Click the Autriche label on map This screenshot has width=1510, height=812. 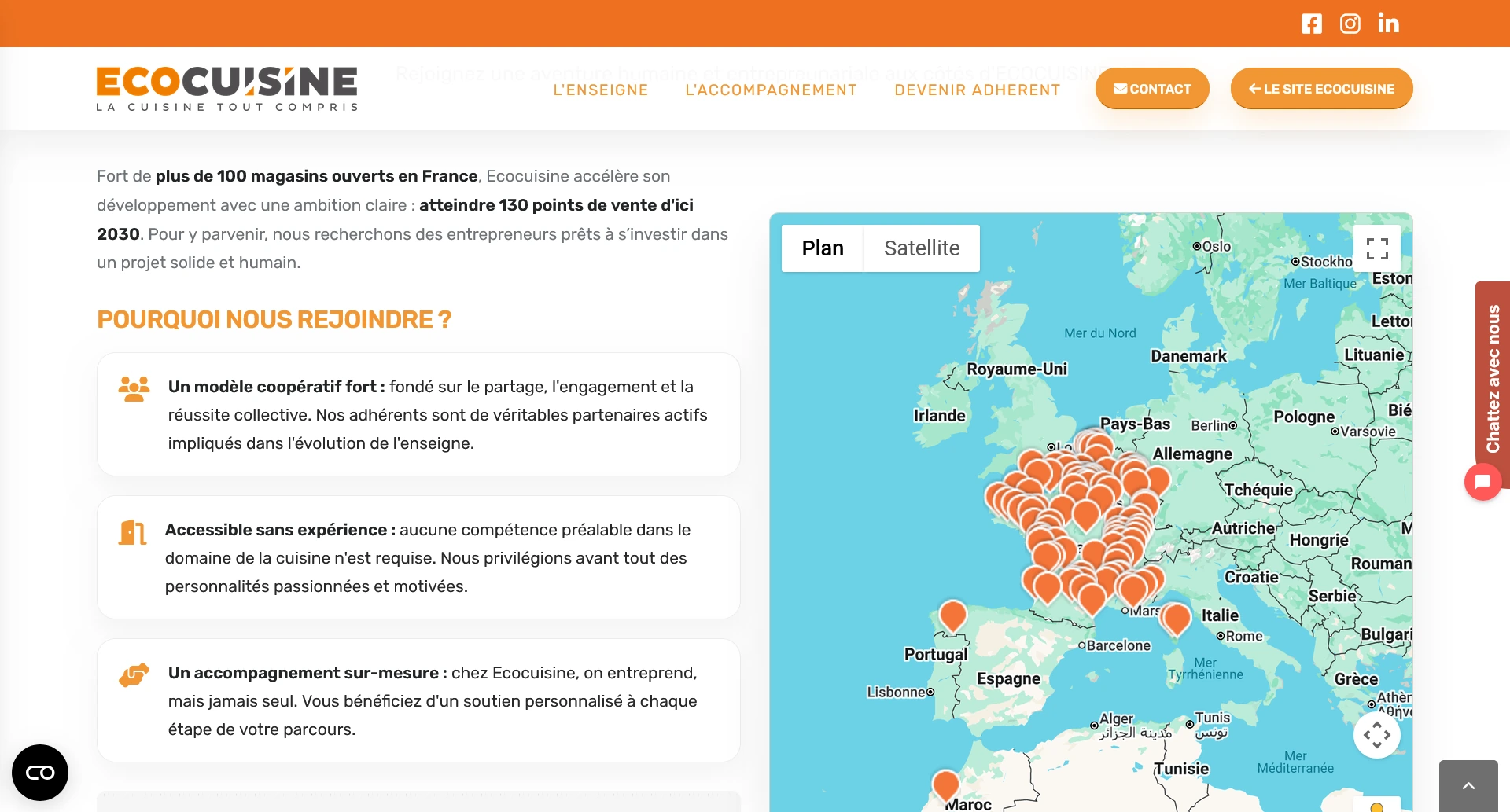(x=1243, y=528)
